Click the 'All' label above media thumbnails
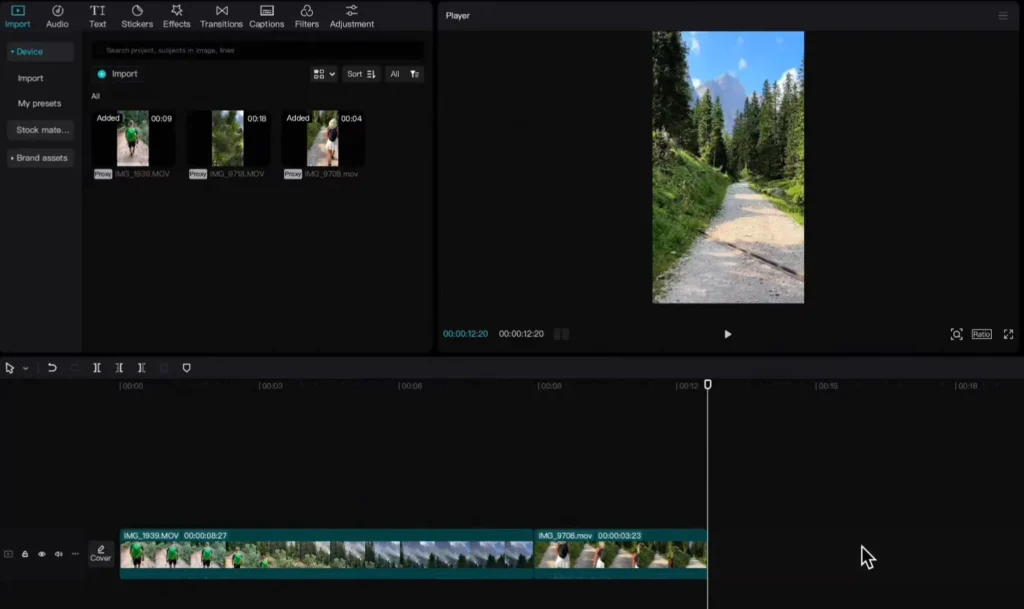The image size is (1024, 609). [x=95, y=97]
